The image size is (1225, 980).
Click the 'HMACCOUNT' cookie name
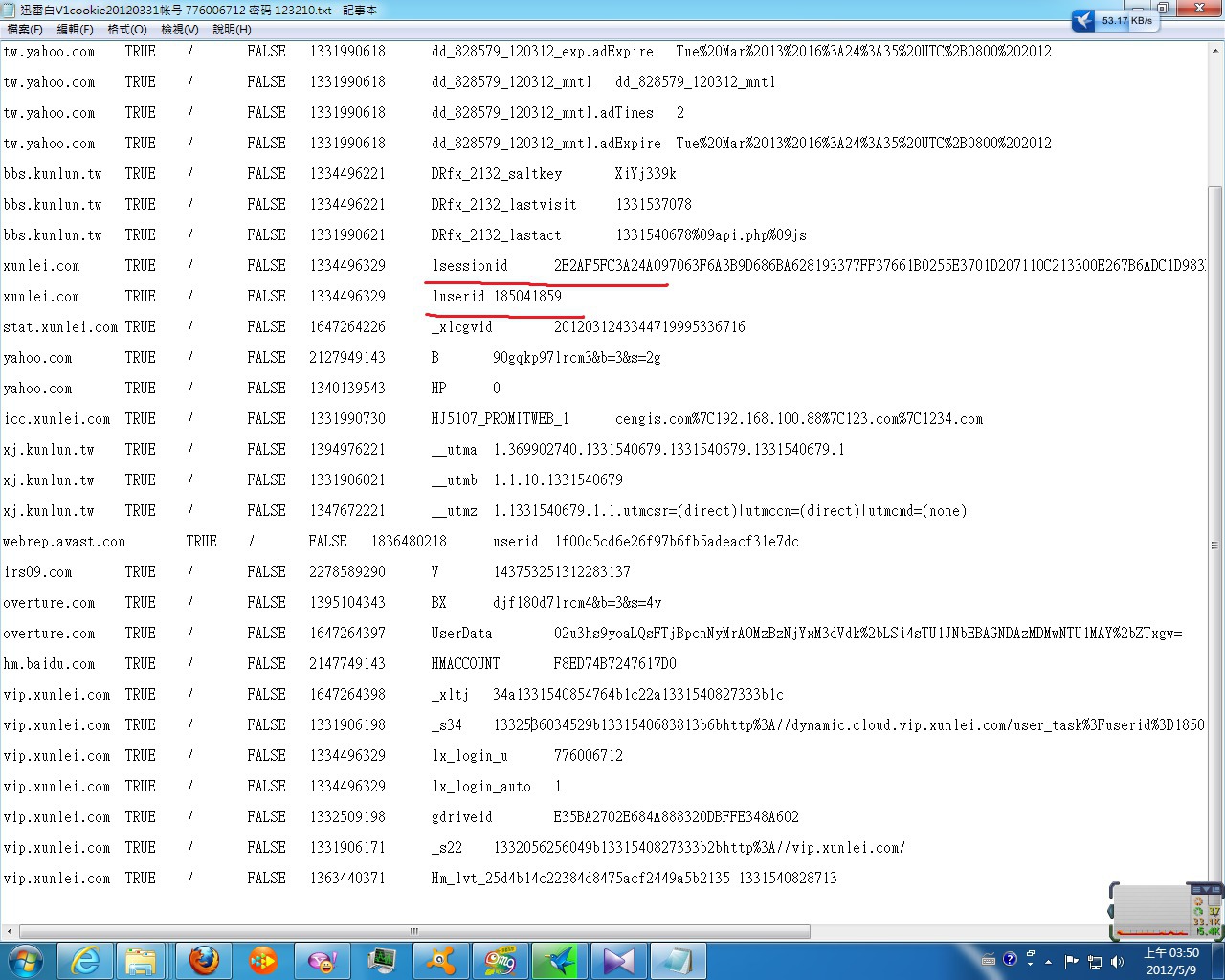pyautogui.click(x=465, y=664)
